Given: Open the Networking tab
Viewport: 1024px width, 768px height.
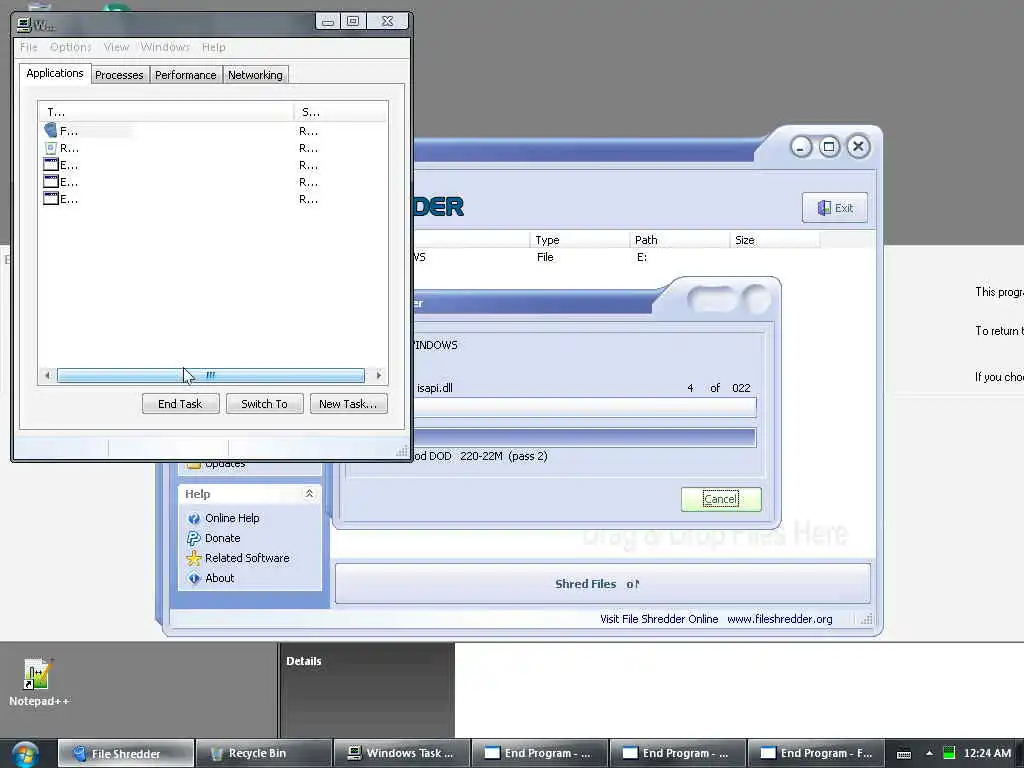Looking at the screenshot, I should point(255,75).
